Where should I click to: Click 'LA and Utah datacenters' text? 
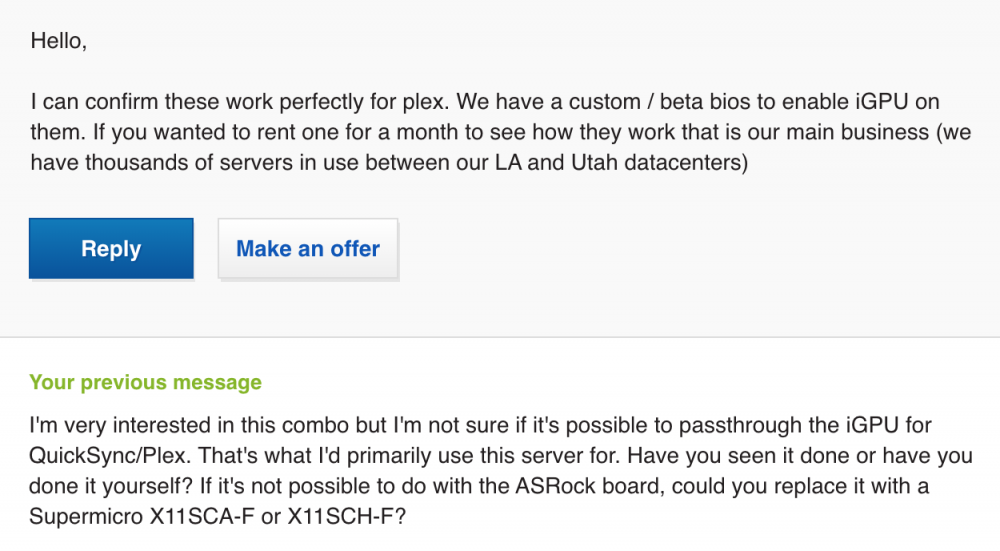pos(621,163)
